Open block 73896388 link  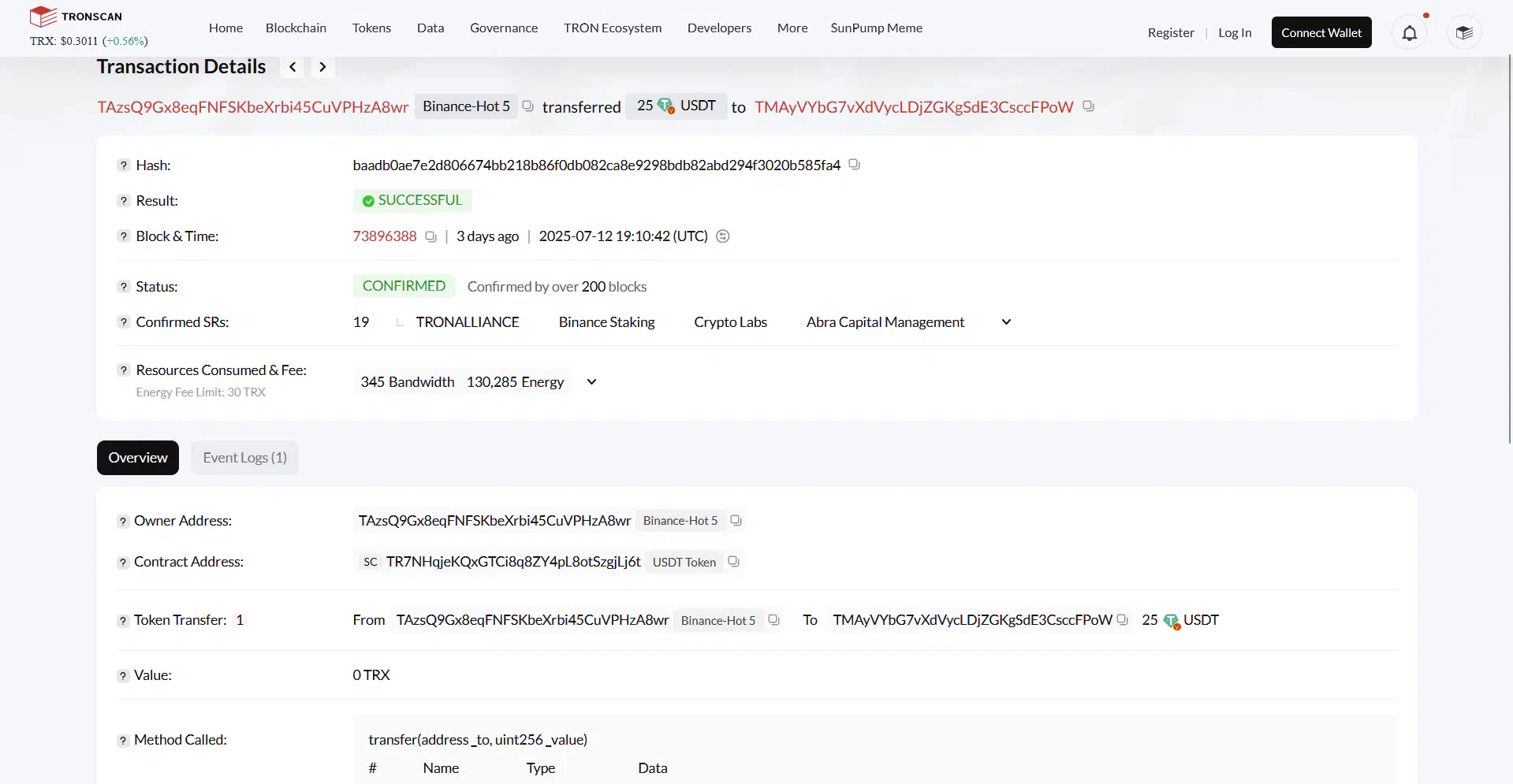tap(385, 236)
